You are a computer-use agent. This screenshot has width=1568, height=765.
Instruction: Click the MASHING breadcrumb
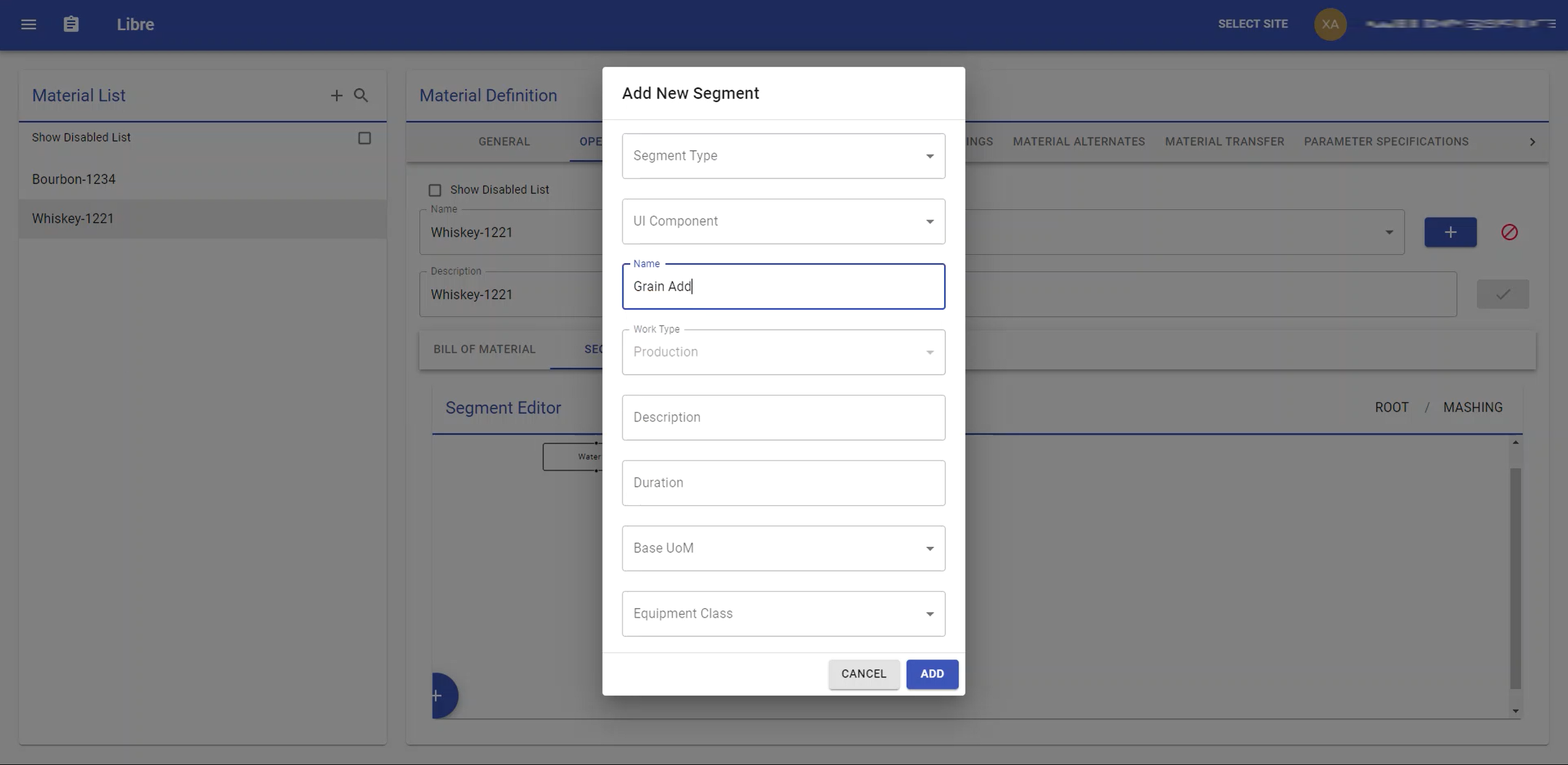(x=1472, y=408)
